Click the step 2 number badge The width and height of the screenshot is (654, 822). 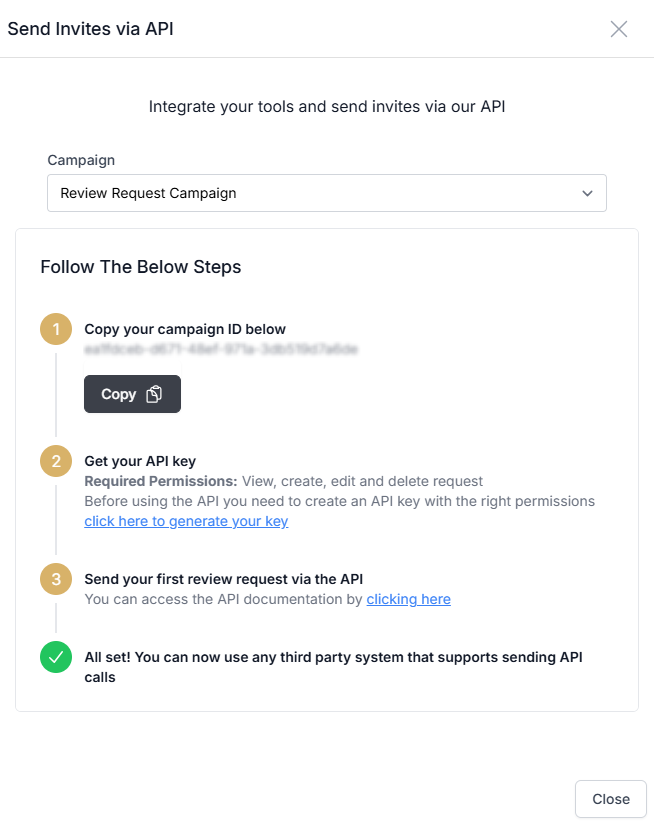tap(56, 461)
